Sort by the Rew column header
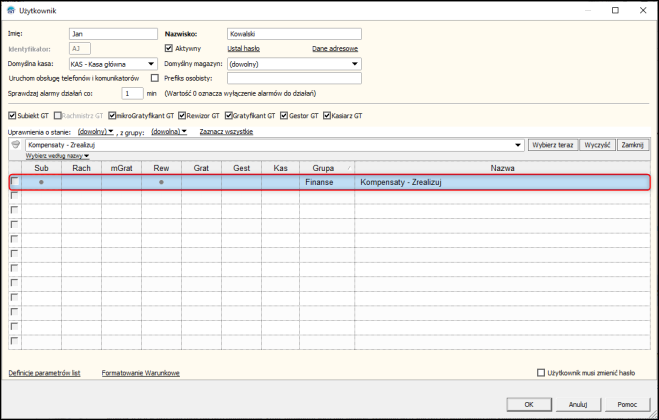 click(x=161, y=168)
